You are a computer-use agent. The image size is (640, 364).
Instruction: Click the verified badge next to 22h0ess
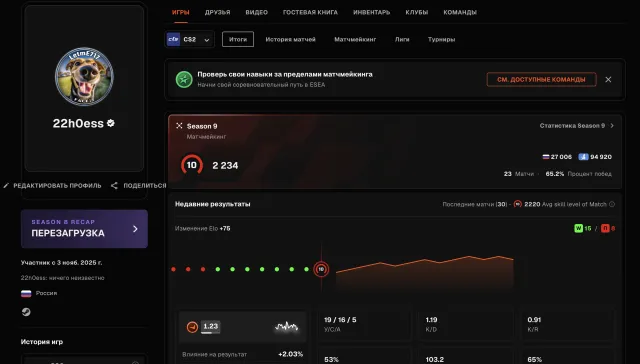[111, 123]
